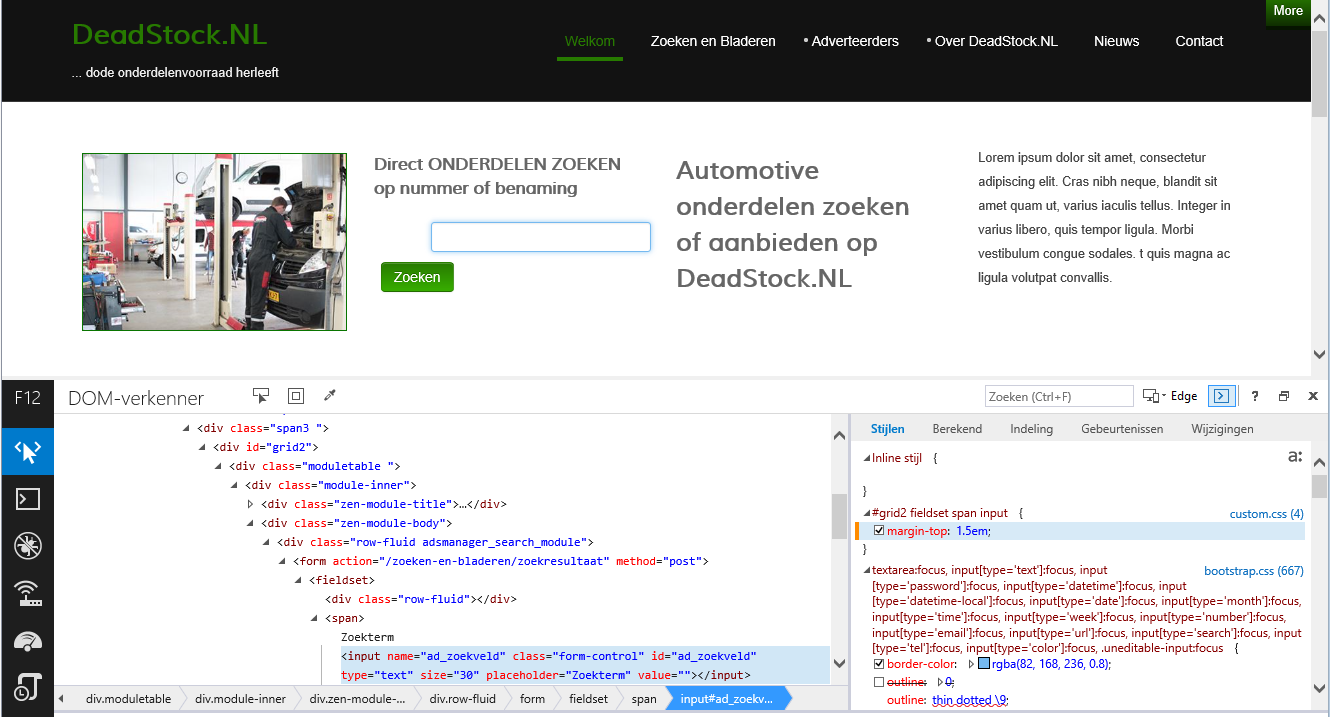Open the custom.css (4) source link

click(1267, 514)
